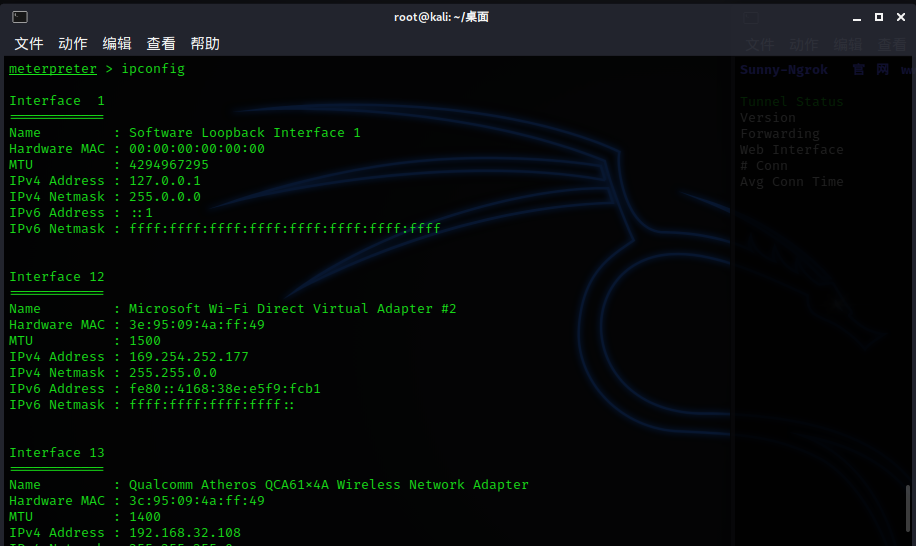The width and height of the screenshot is (916, 546).
Task: Open 编辑 menu in the background terminal window
Action: (848, 45)
